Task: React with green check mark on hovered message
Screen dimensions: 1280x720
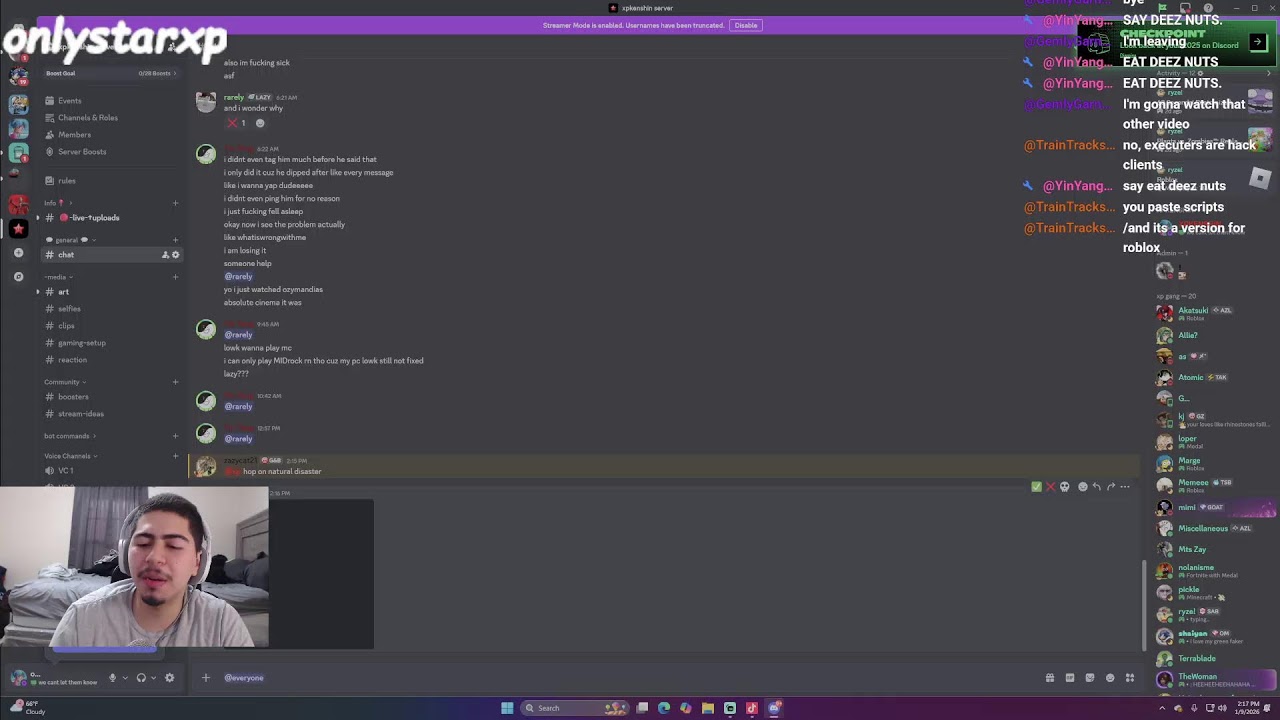Action: [x=1036, y=487]
